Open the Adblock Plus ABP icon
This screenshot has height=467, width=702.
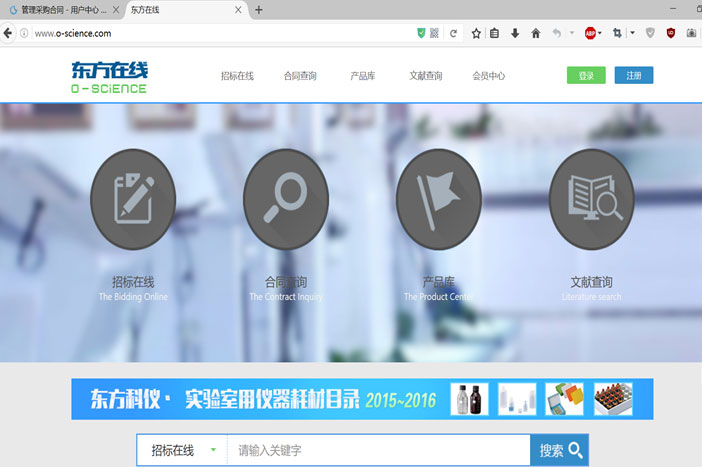coord(591,33)
